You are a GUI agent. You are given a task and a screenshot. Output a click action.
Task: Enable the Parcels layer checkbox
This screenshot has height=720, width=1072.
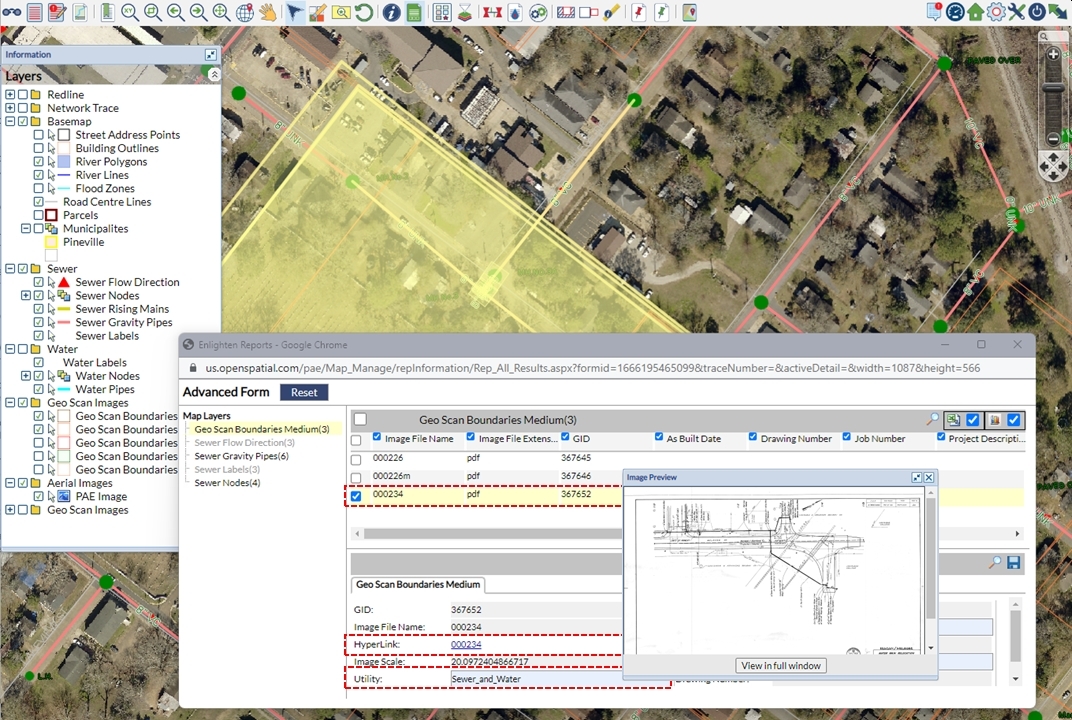(x=39, y=215)
